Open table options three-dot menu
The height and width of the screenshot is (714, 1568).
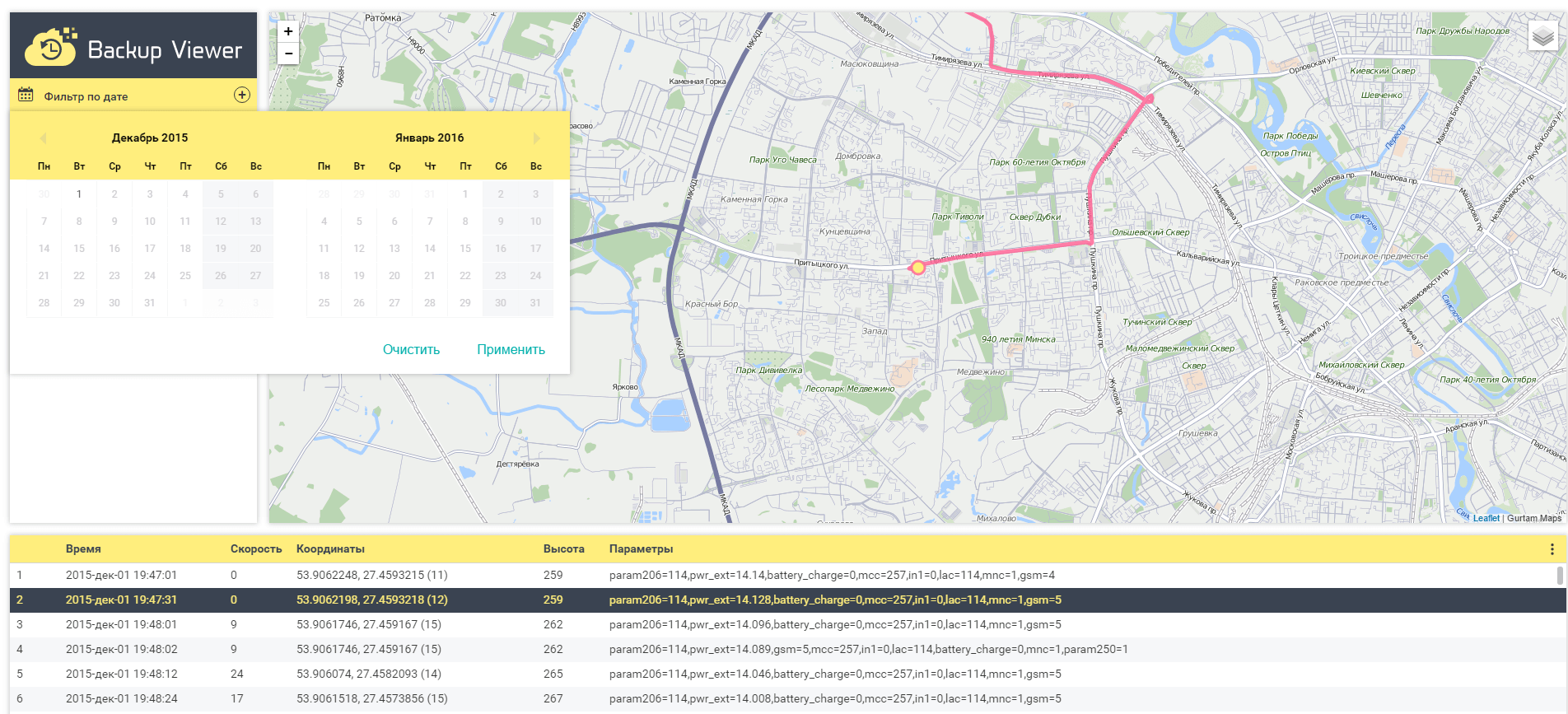(1552, 549)
